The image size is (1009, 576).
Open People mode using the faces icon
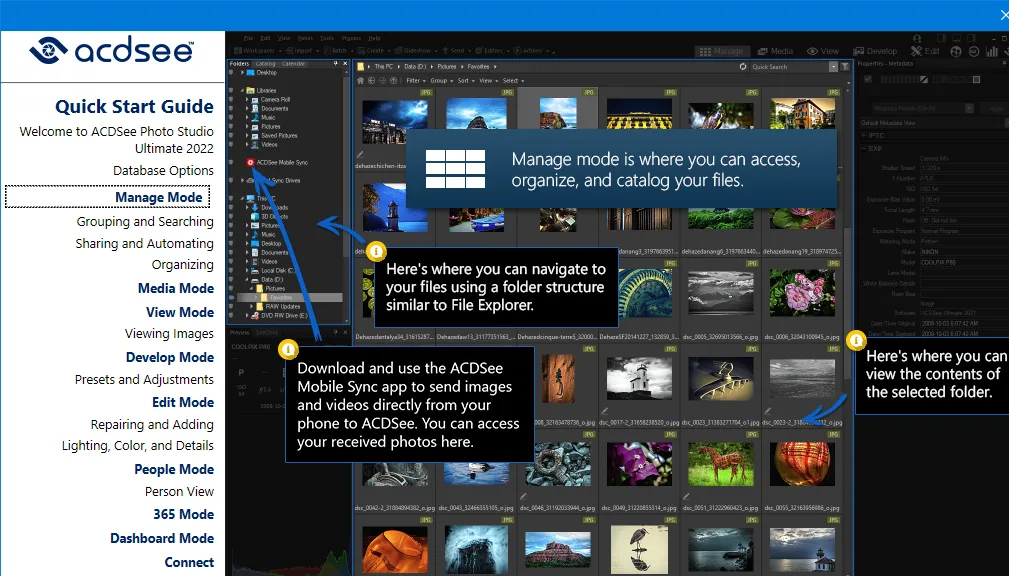956,51
